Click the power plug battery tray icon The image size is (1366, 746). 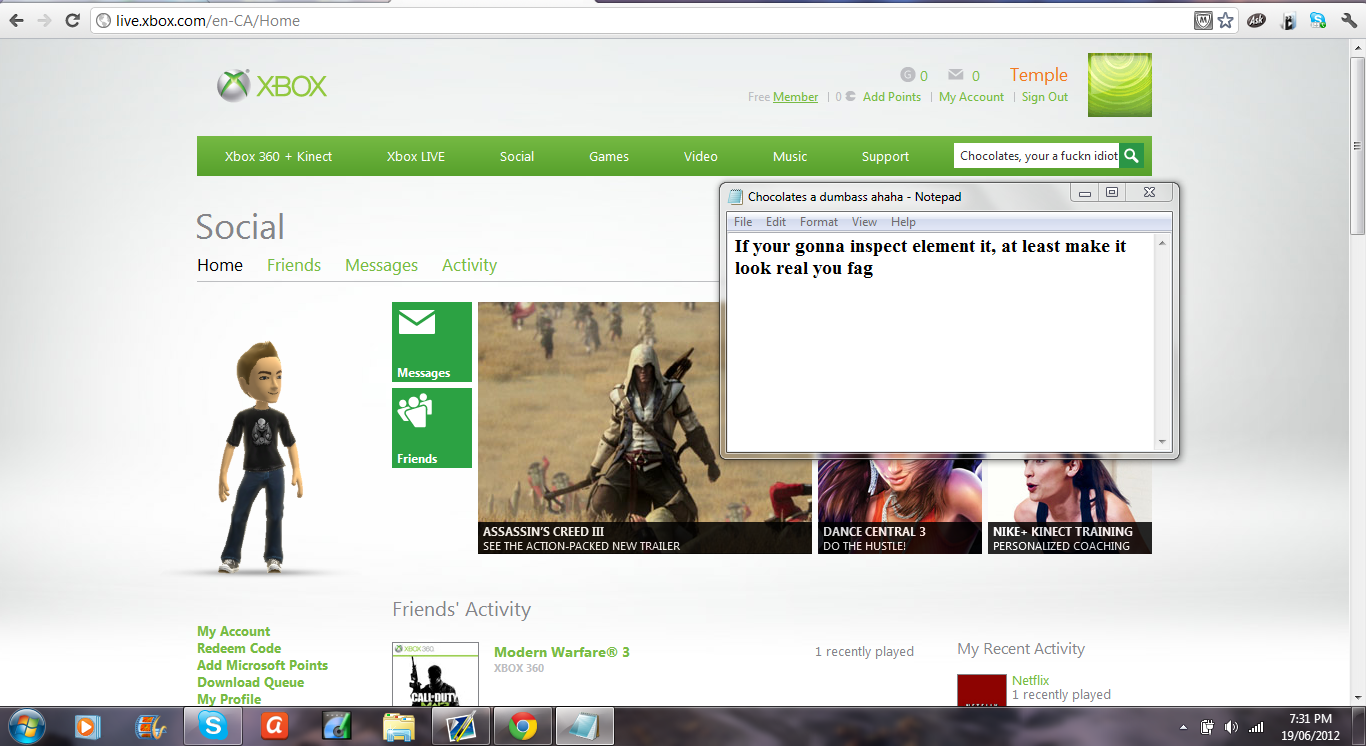click(x=1207, y=727)
